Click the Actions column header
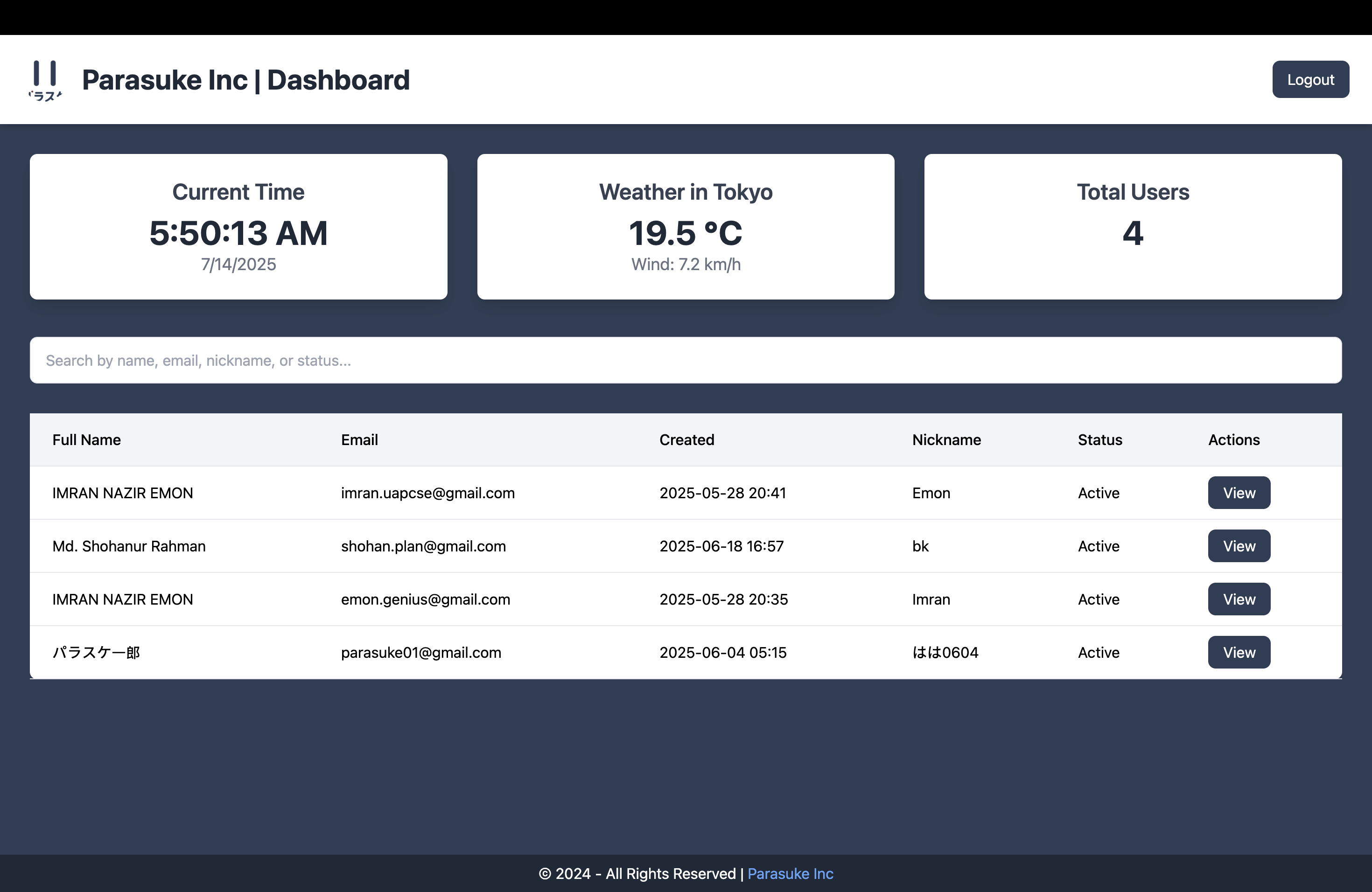1372x892 pixels. (1234, 439)
